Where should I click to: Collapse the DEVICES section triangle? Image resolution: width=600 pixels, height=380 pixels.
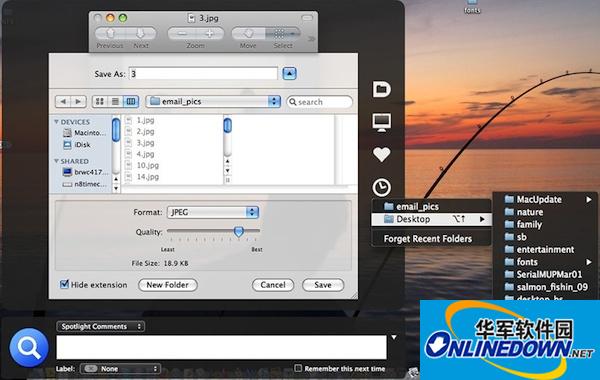click(x=57, y=122)
